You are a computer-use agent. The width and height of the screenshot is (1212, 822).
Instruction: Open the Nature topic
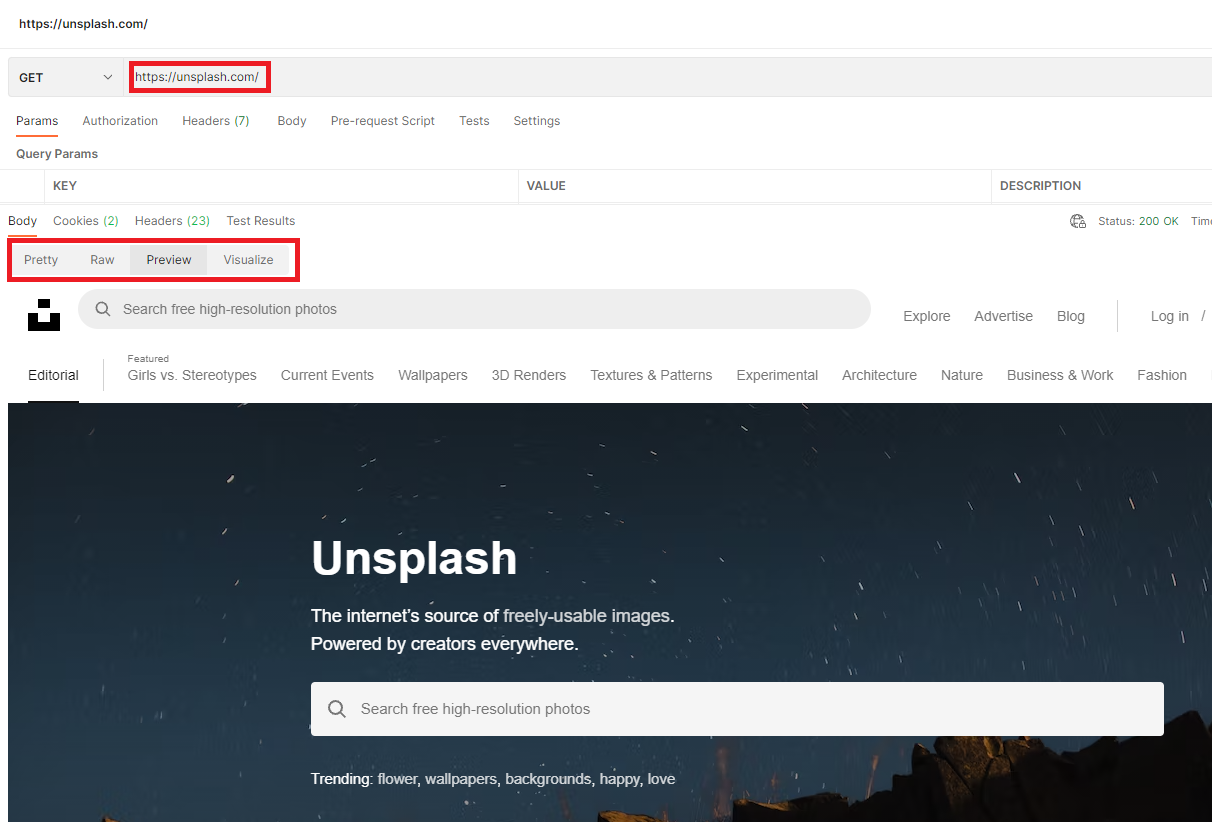(x=962, y=375)
